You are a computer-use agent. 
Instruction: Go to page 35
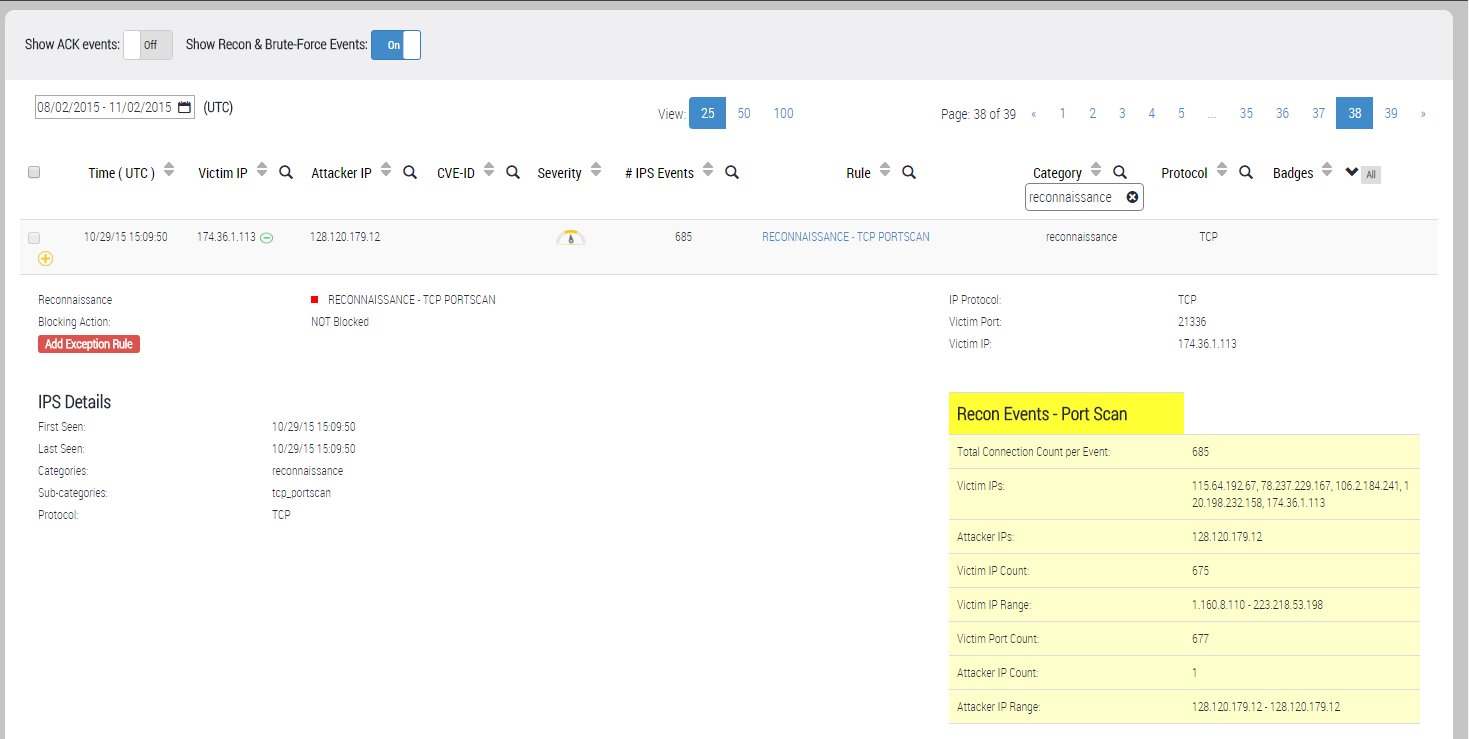pos(1246,113)
